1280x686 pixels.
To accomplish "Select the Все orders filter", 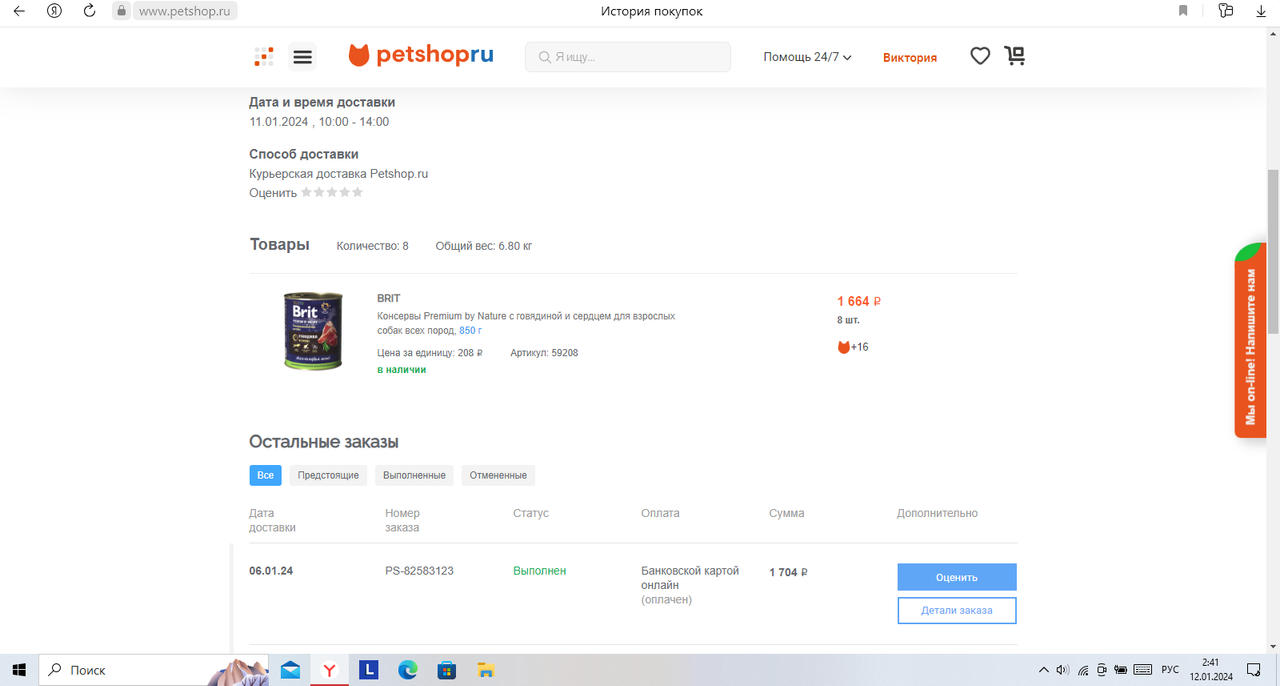I will click(x=265, y=475).
